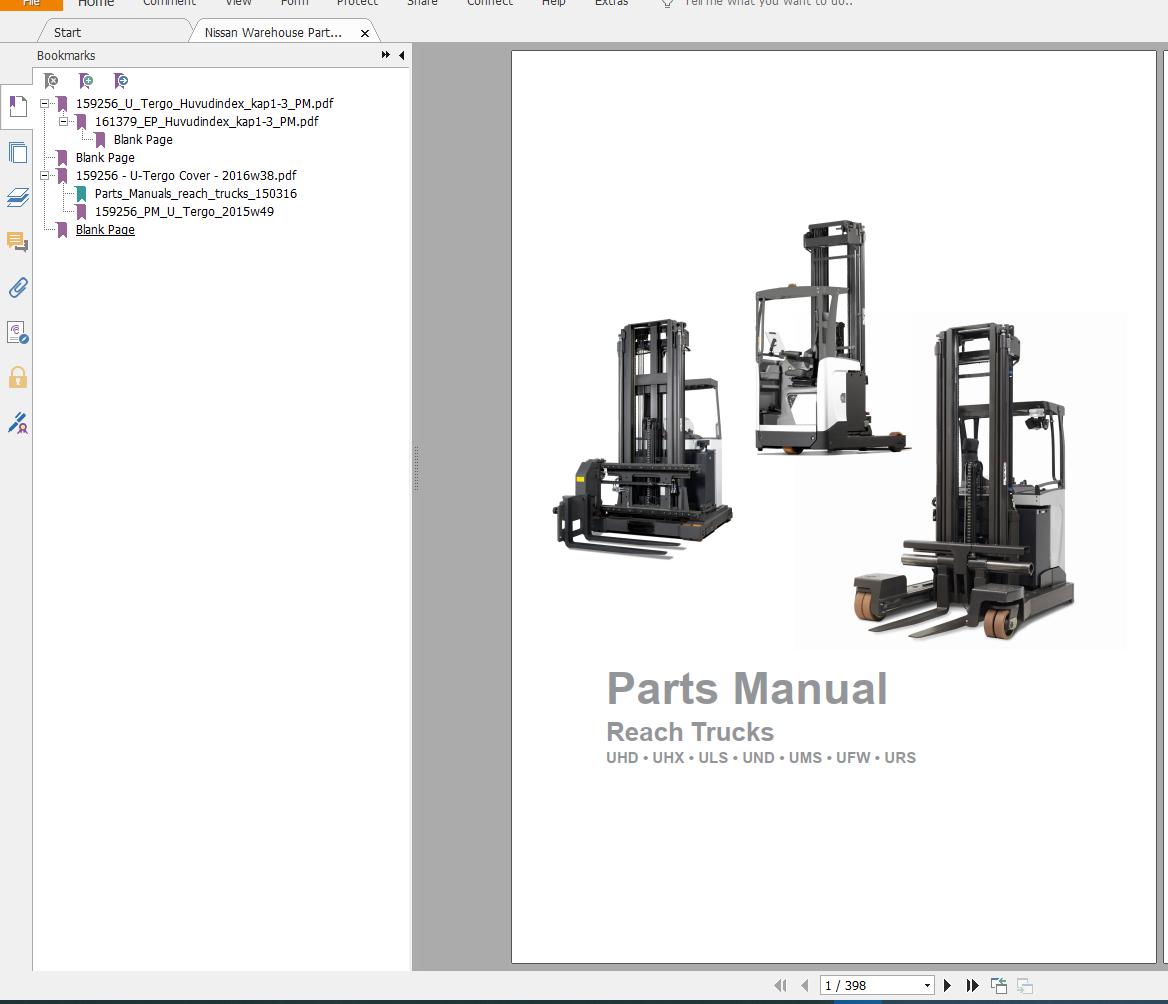Select Parts_Manuals_reach_trucks_150316 bookmark
Screen dimensions: 1168x1004
pyautogui.click(x=195, y=194)
